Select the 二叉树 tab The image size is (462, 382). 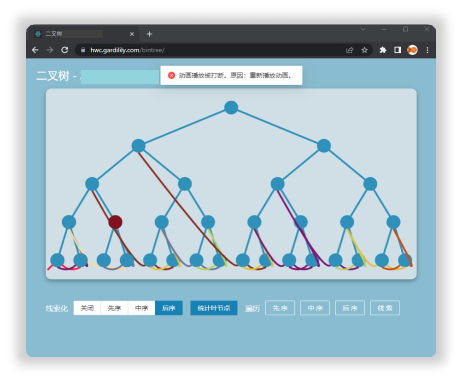click(83, 34)
